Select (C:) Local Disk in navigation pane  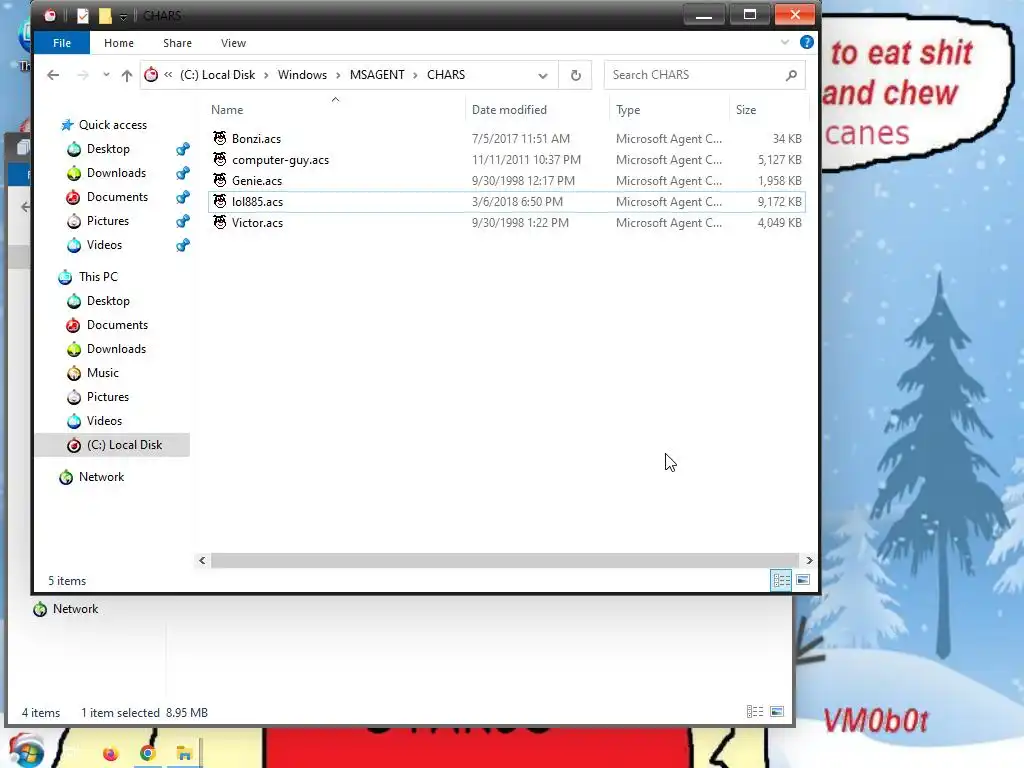pos(112,445)
